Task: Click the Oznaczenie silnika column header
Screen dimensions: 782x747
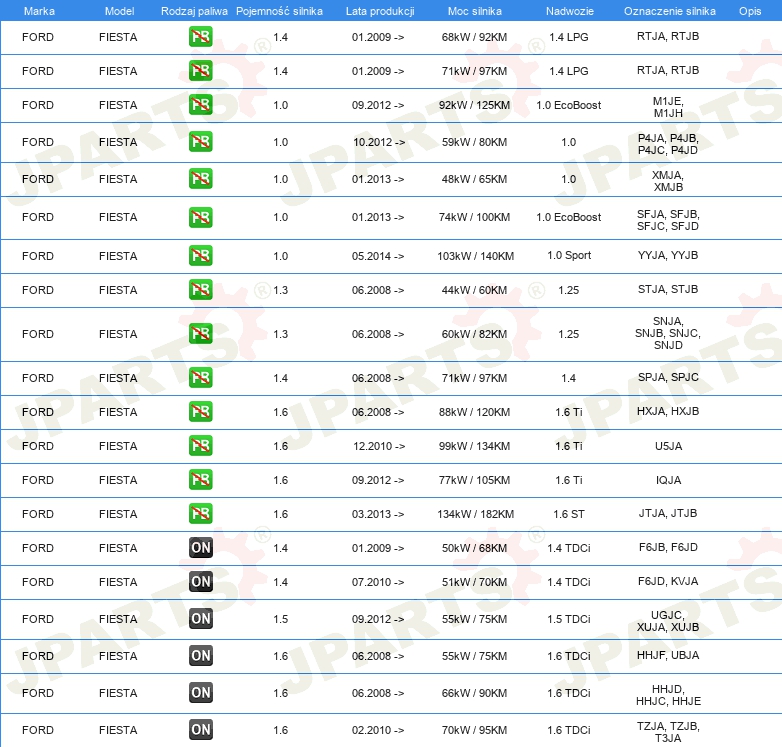Action: tap(669, 11)
